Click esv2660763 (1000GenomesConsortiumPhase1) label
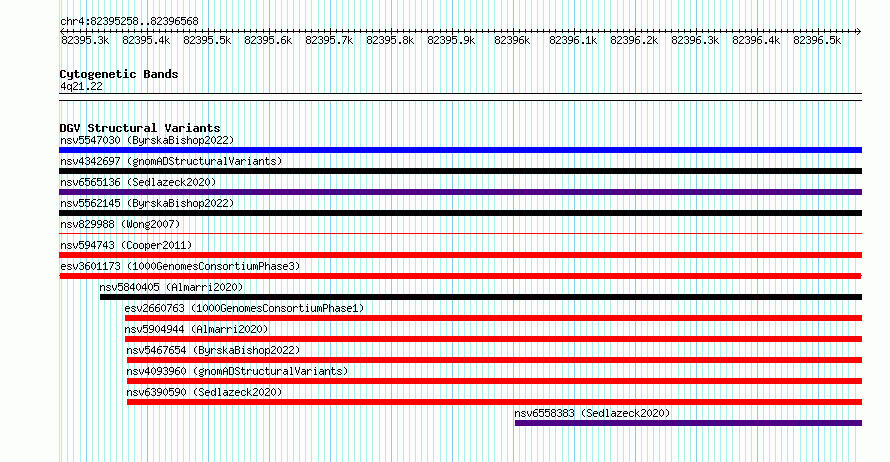 click(x=245, y=308)
